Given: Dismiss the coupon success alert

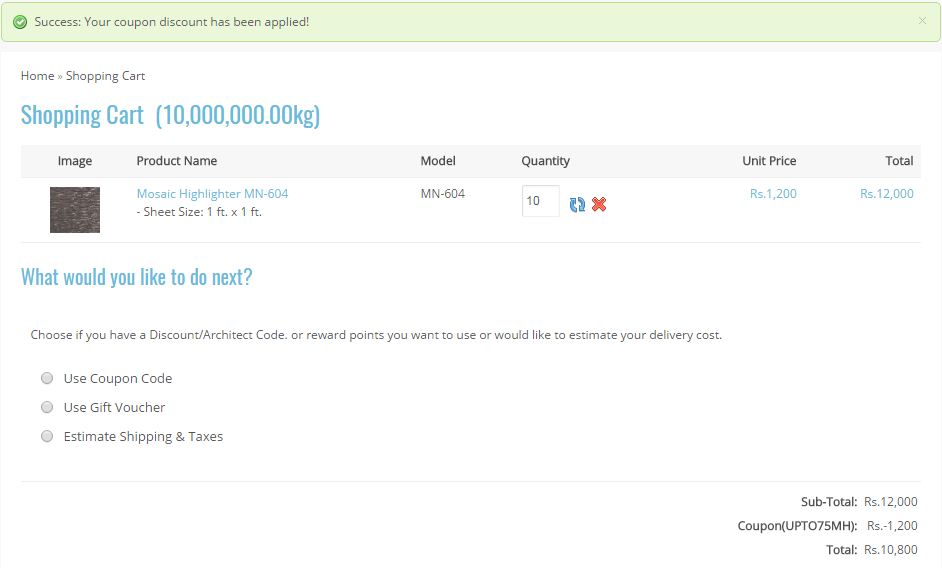Looking at the screenshot, I should pos(922,20).
